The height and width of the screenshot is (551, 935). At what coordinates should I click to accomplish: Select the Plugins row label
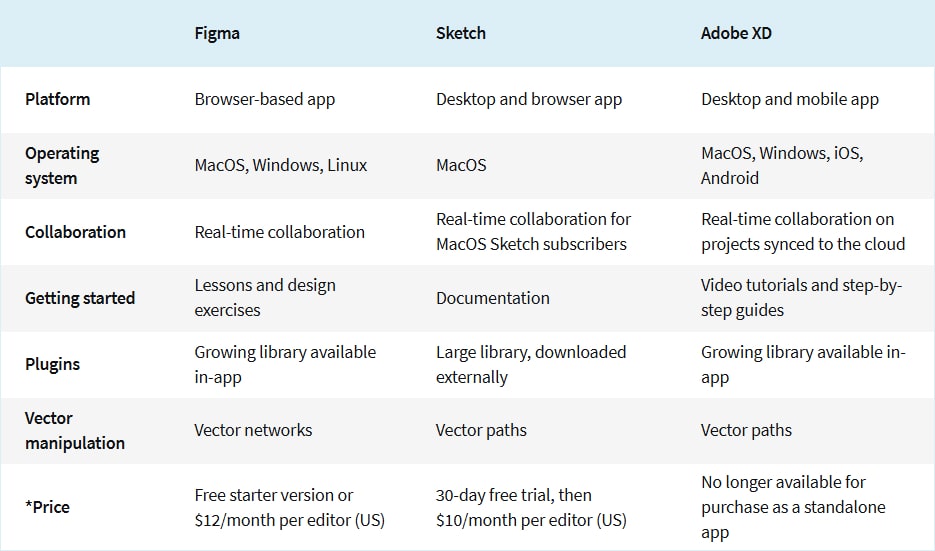tap(52, 364)
